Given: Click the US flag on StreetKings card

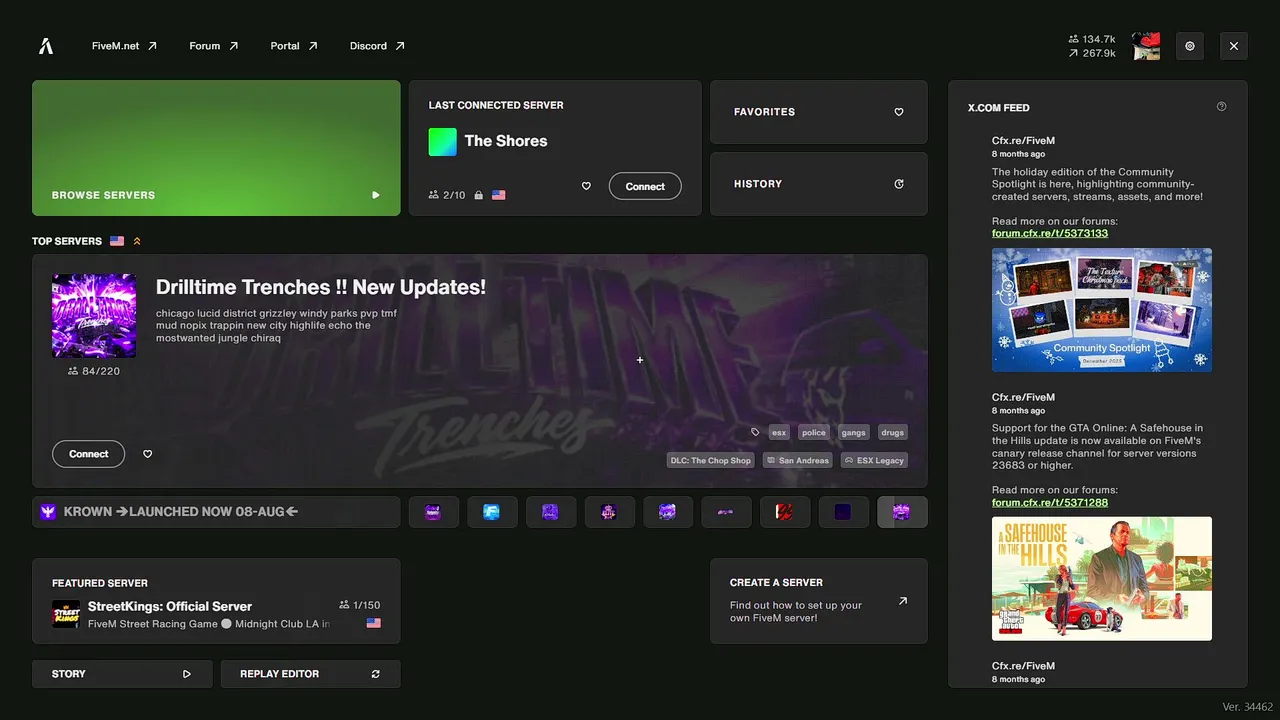Looking at the screenshot, I should coord(374,623).
